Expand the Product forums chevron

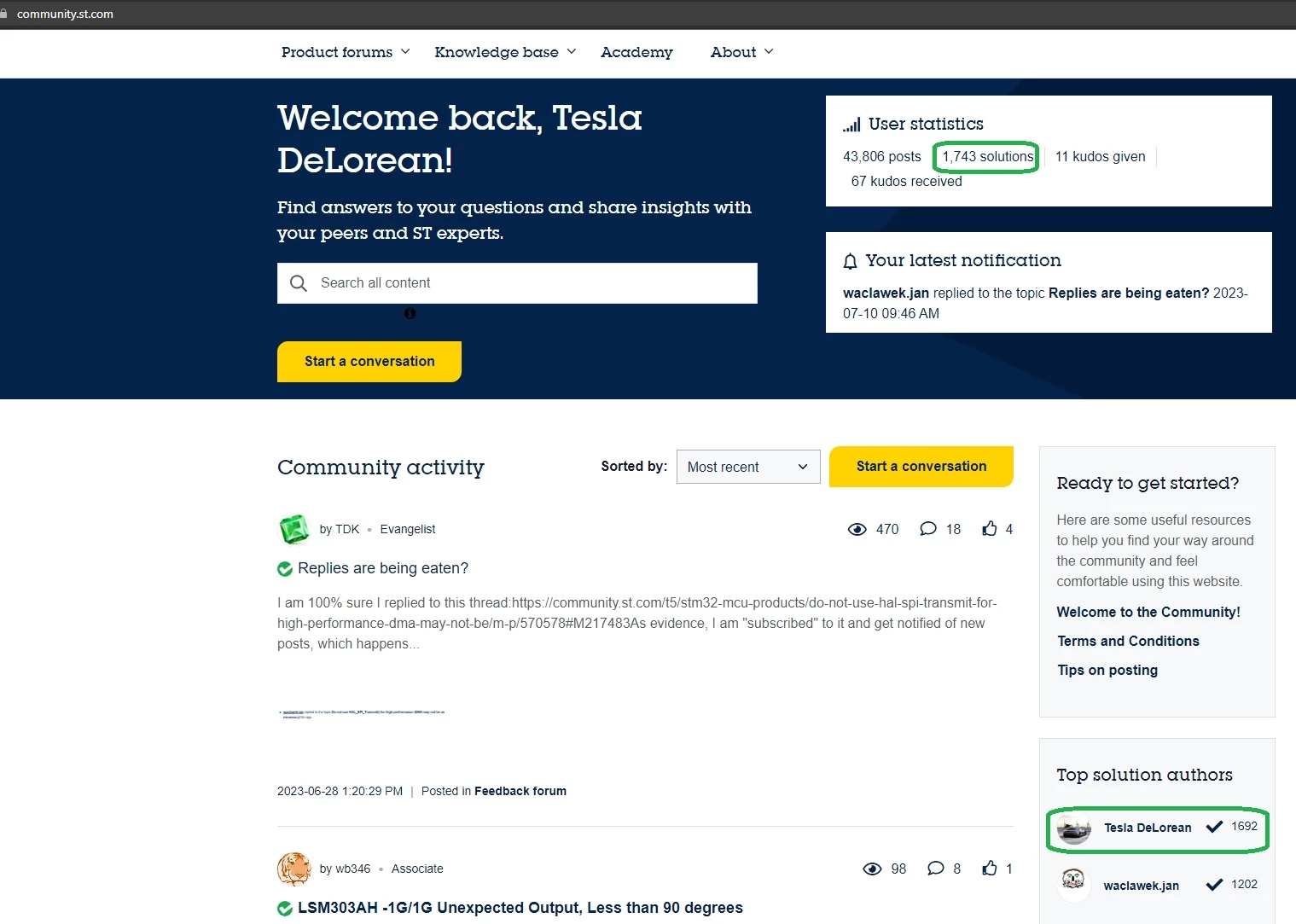pyautogui.click(x=405, y=52)
